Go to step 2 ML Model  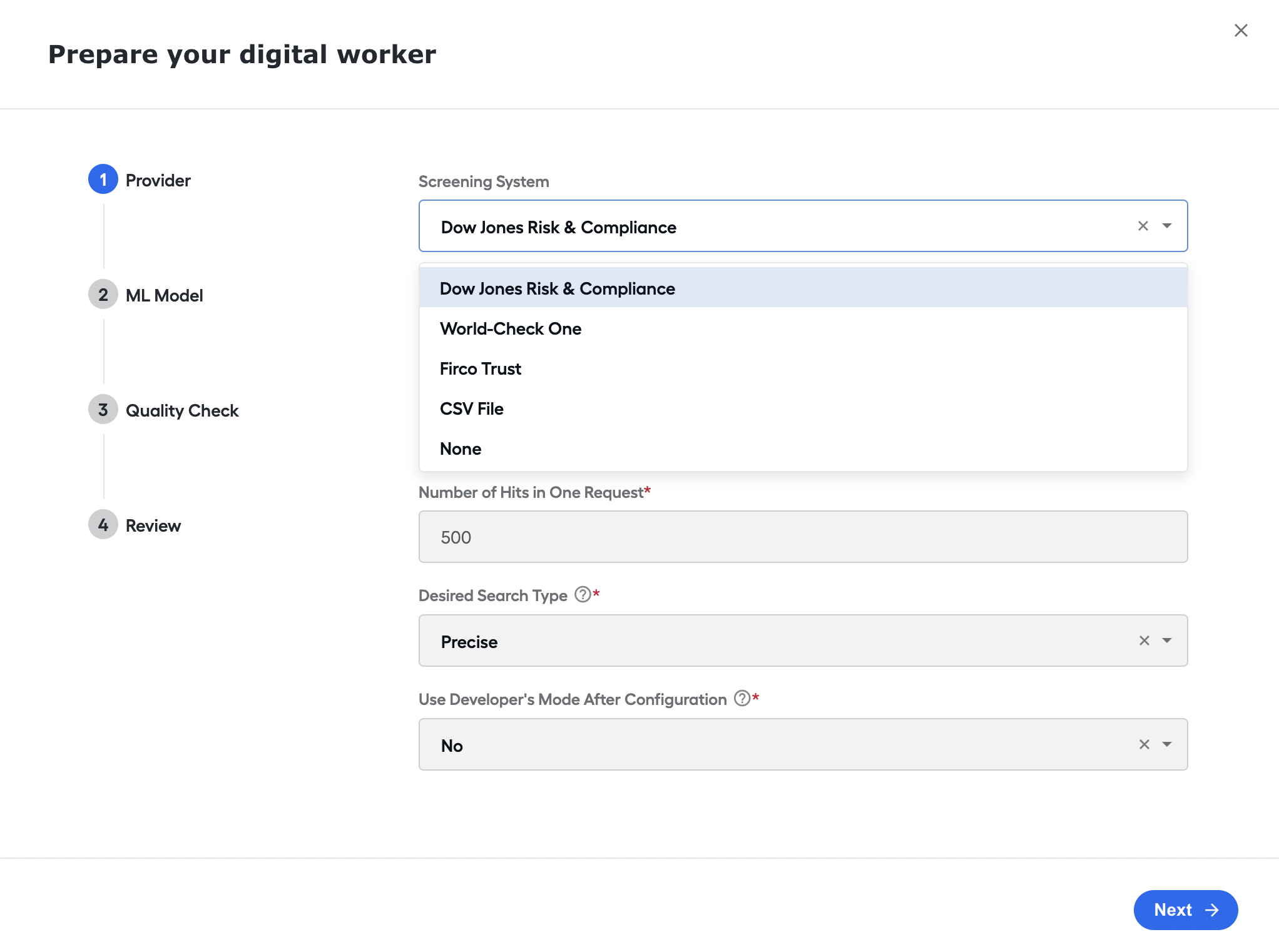tap(146, 295)
